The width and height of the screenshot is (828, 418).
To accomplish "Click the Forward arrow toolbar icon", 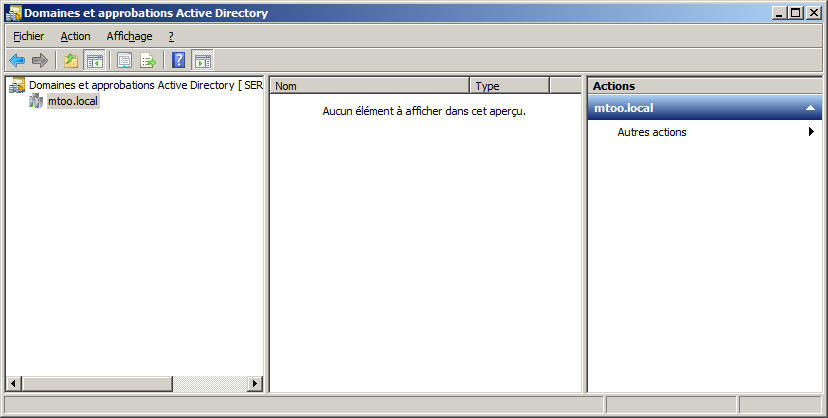I will coord(40,60).
